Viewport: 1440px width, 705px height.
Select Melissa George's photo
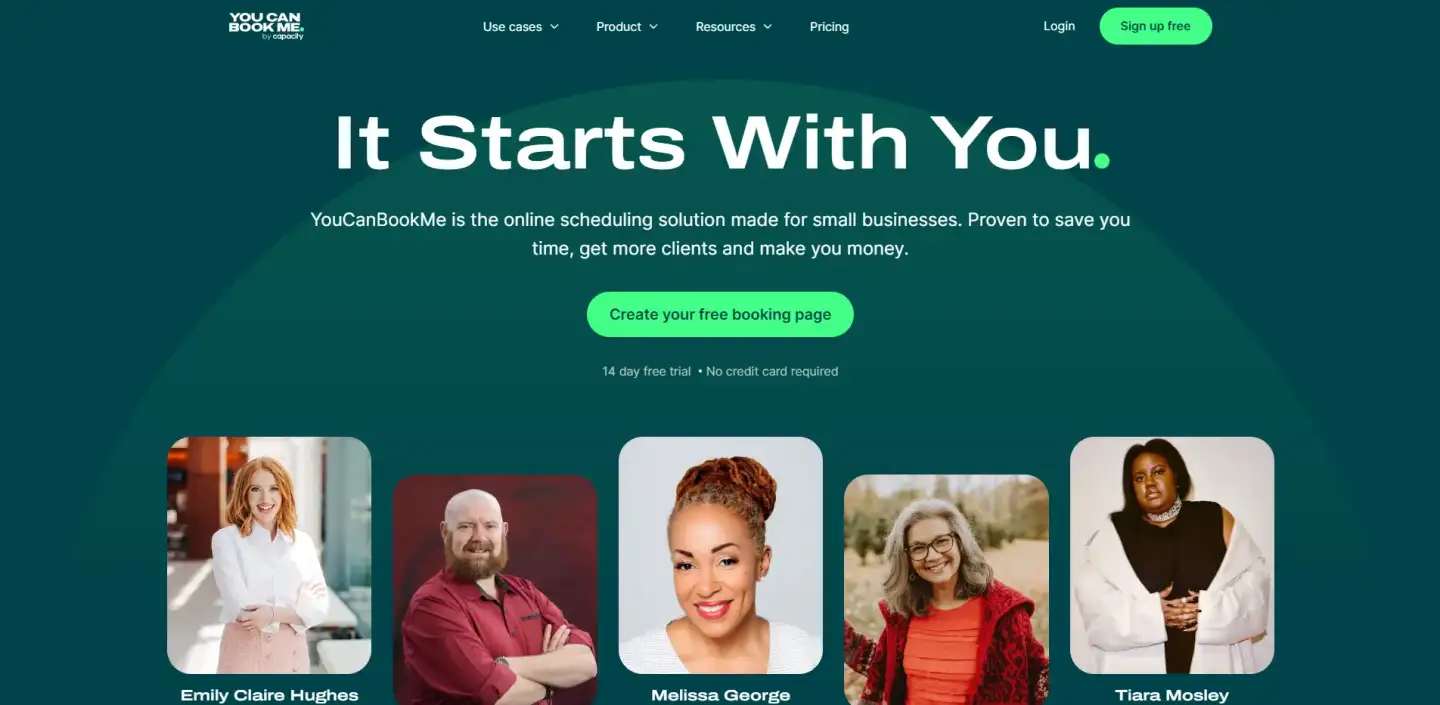pyautogui.click(x=721, y=555)
